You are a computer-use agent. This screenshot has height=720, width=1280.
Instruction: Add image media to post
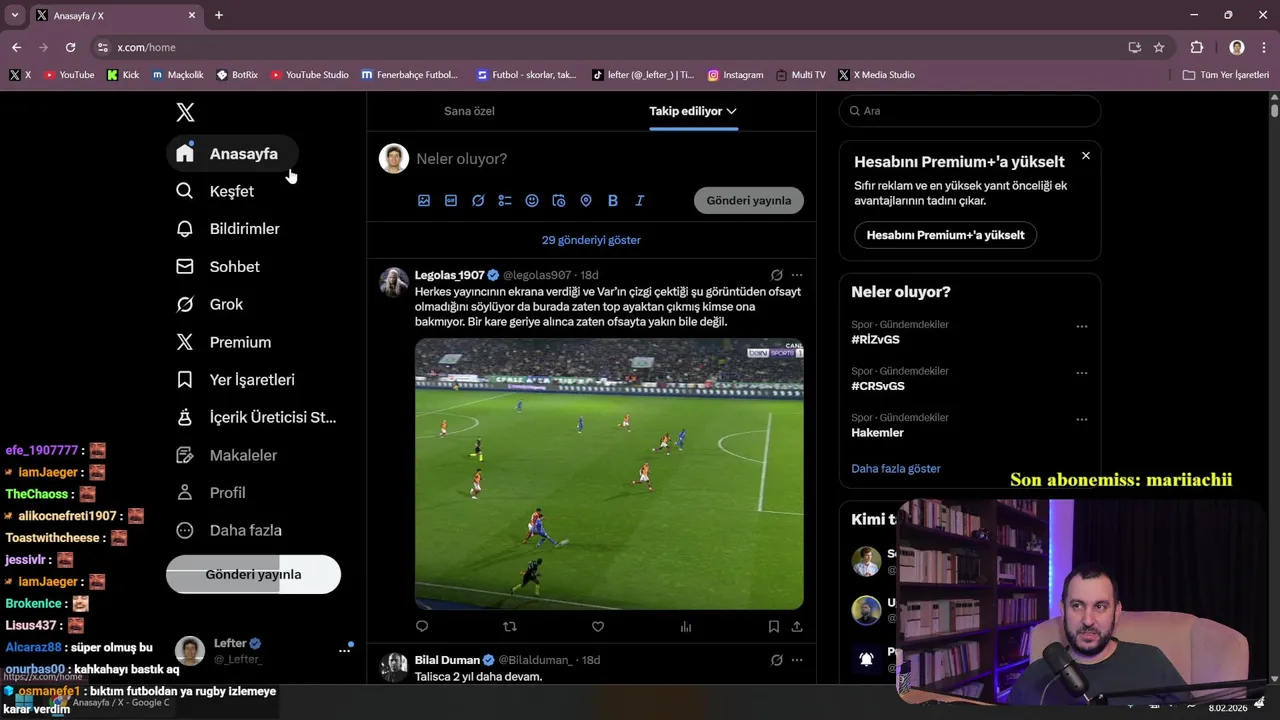pyautogui.click(x=424, y=201)
